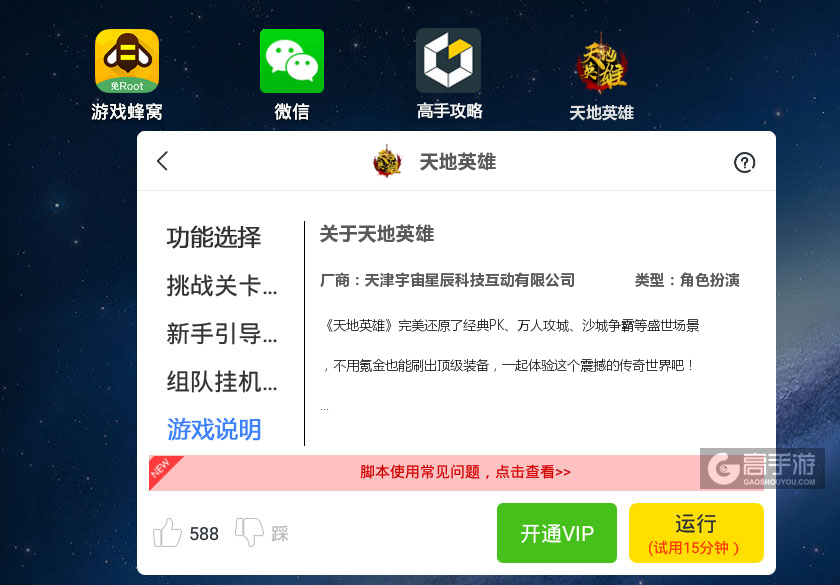The width and height of the screenshot is (840, 585).
Task: Select the 功能选择 tab
Action: [214, 237]
